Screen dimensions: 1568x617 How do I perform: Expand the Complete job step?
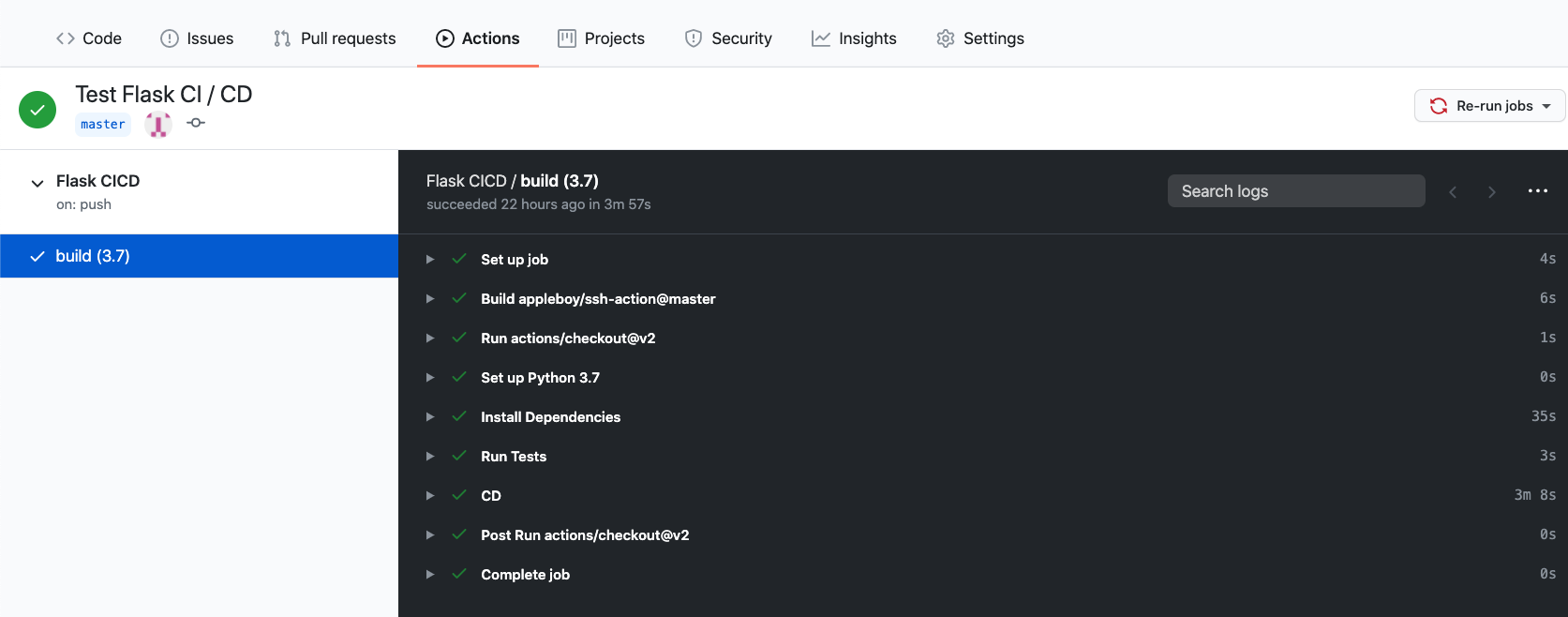[430, 575]
